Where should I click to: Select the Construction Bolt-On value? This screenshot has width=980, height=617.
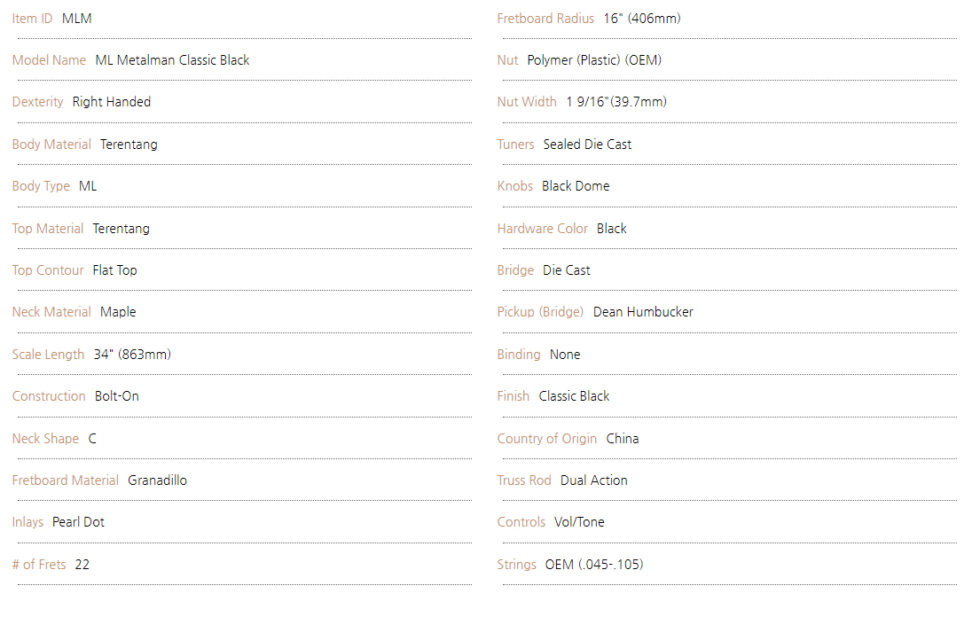[x=117, y=396]
